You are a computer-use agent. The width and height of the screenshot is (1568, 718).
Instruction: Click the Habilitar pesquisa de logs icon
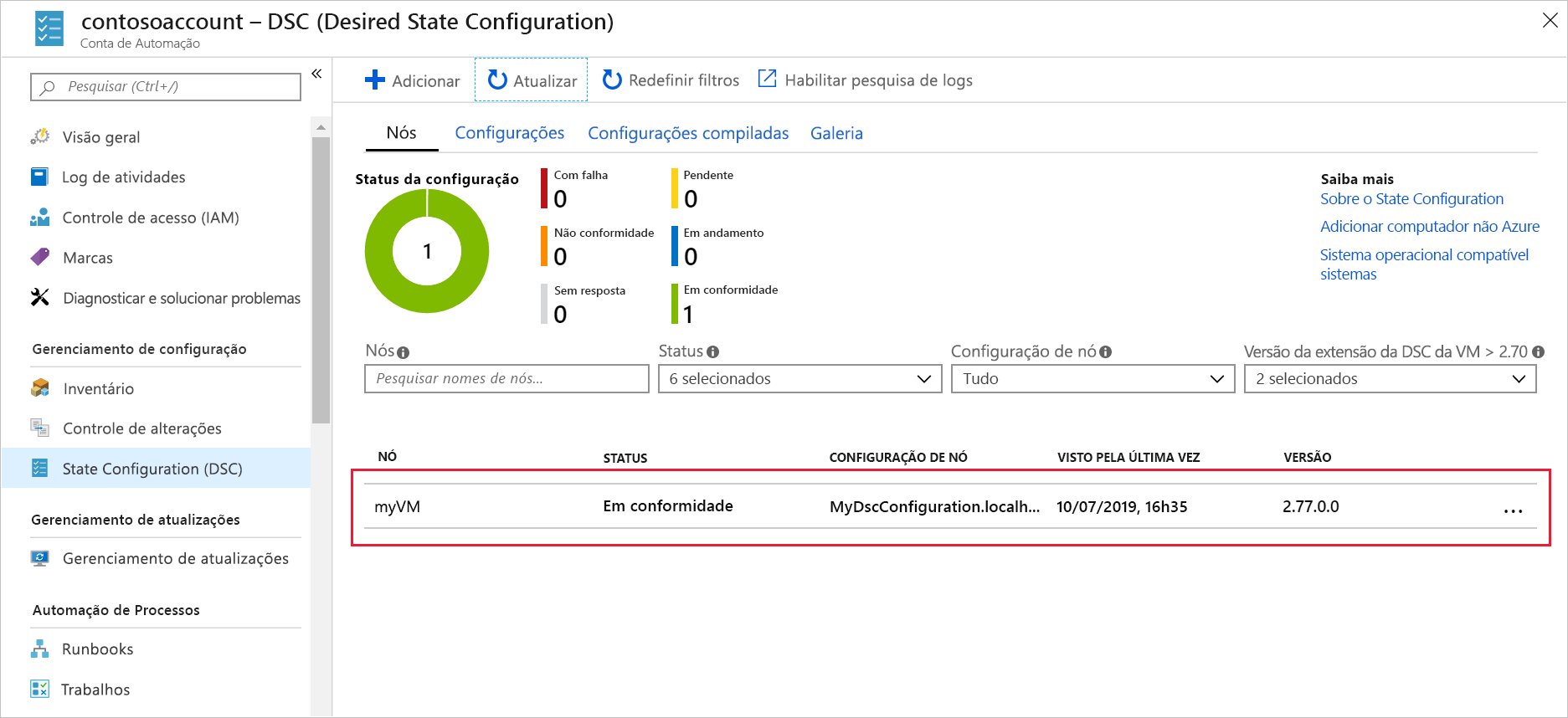pyautogui.click(x=767, y=79)
